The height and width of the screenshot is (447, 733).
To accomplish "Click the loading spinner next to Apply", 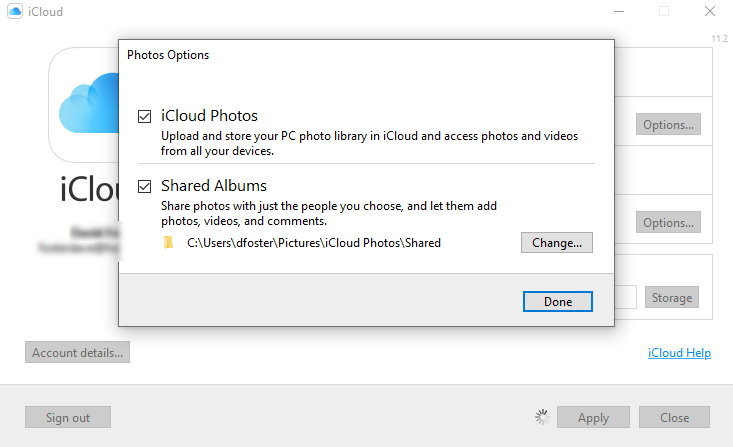I will point(543,417).
